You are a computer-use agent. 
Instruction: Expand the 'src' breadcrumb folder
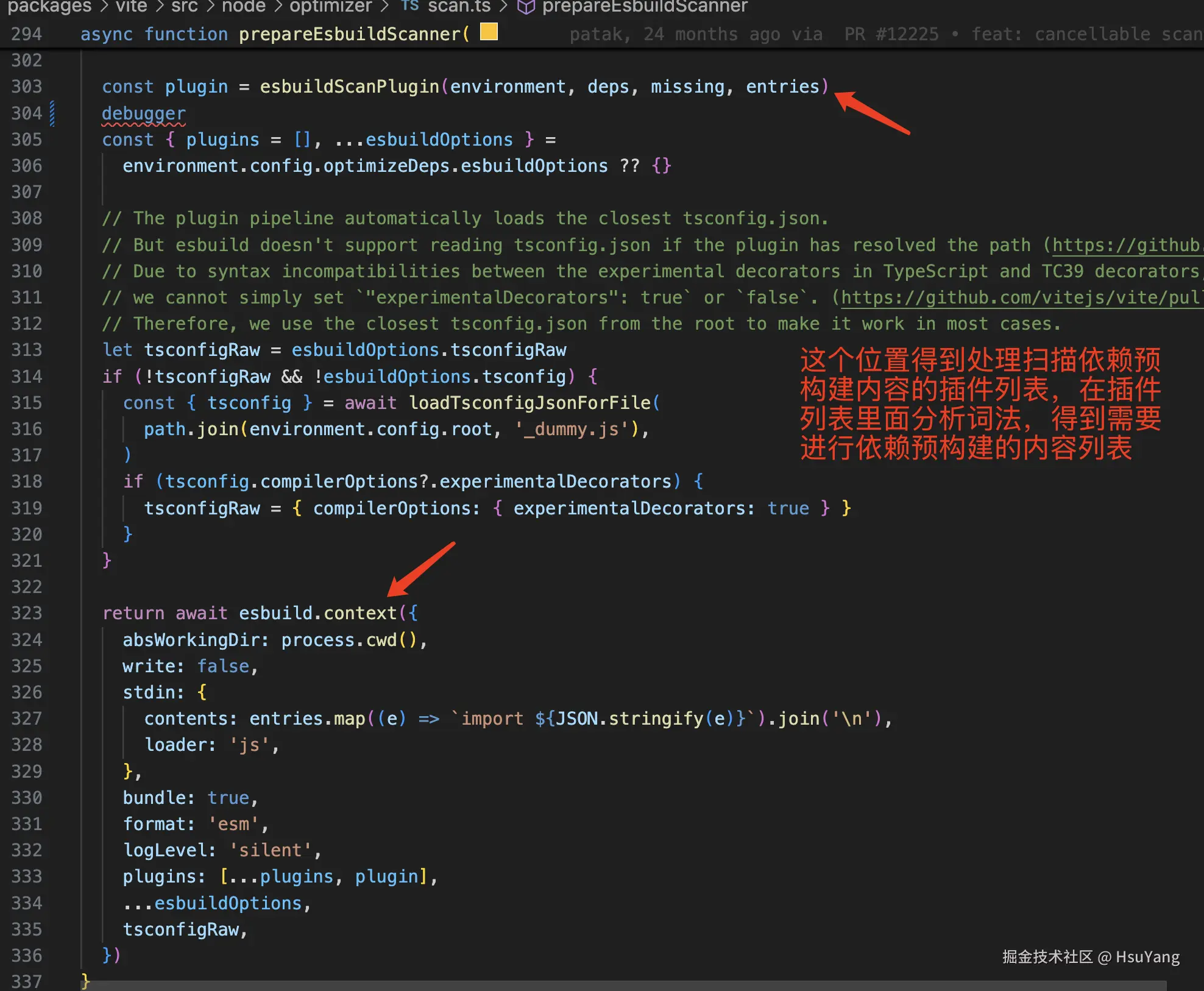(x=184, y=7)
